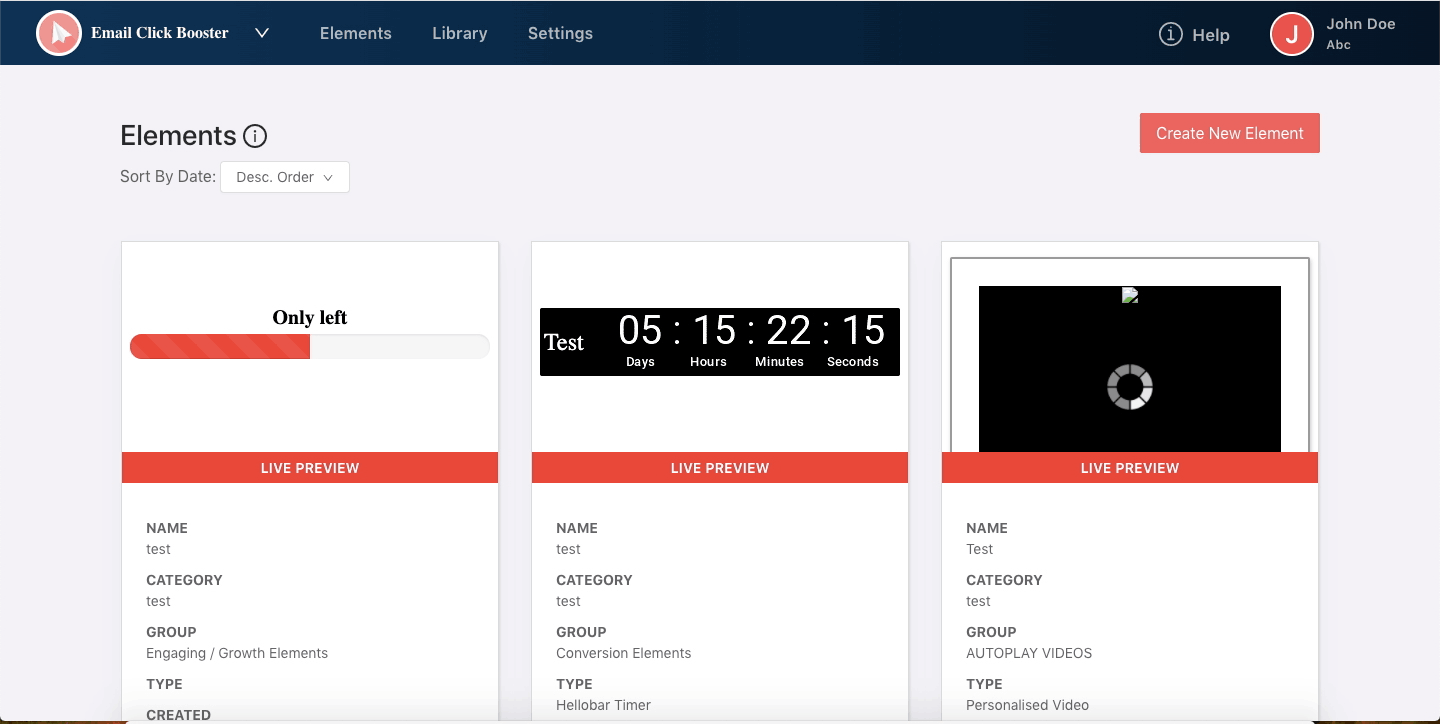Open the Help info icon

[x=1170, y=34]
